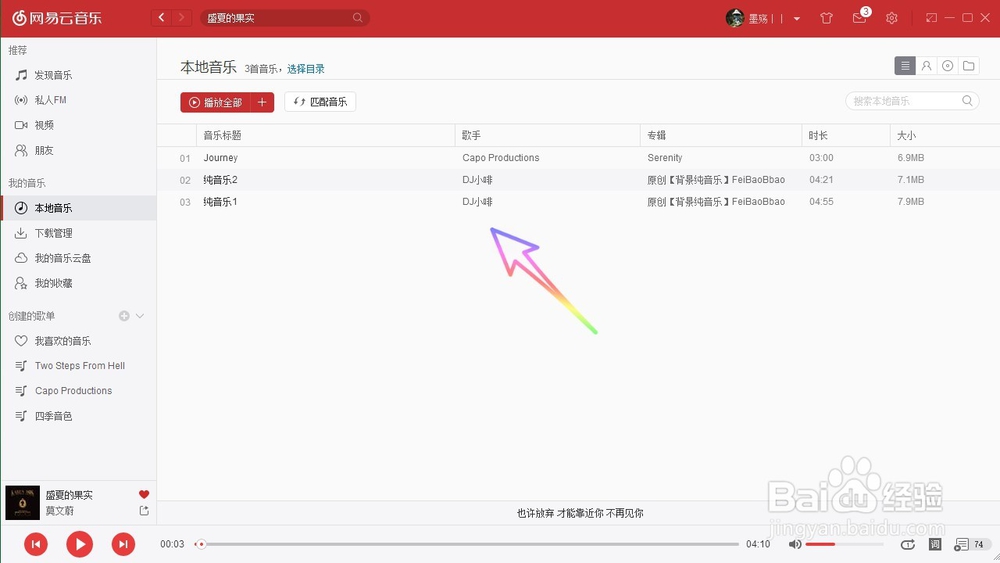
Task: Switch to album view icon
Action: coord(948,66)
